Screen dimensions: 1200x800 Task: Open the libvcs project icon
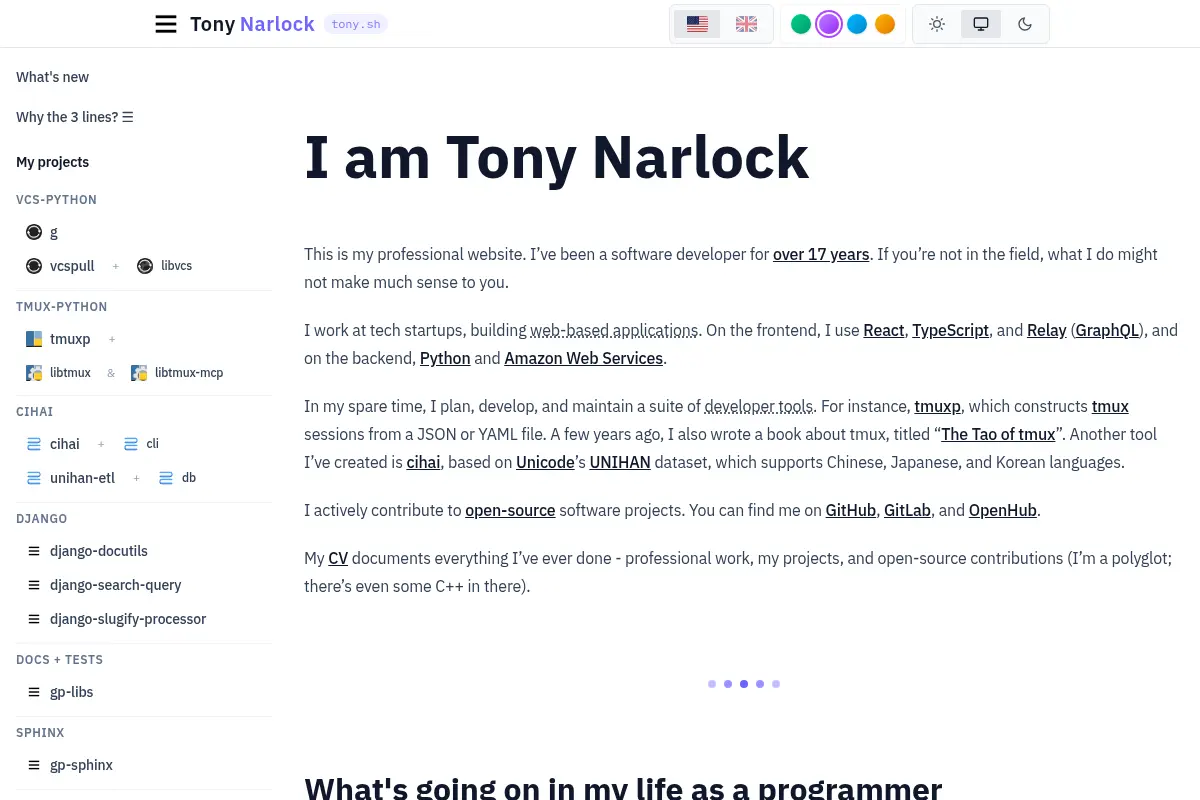(145, 266)
